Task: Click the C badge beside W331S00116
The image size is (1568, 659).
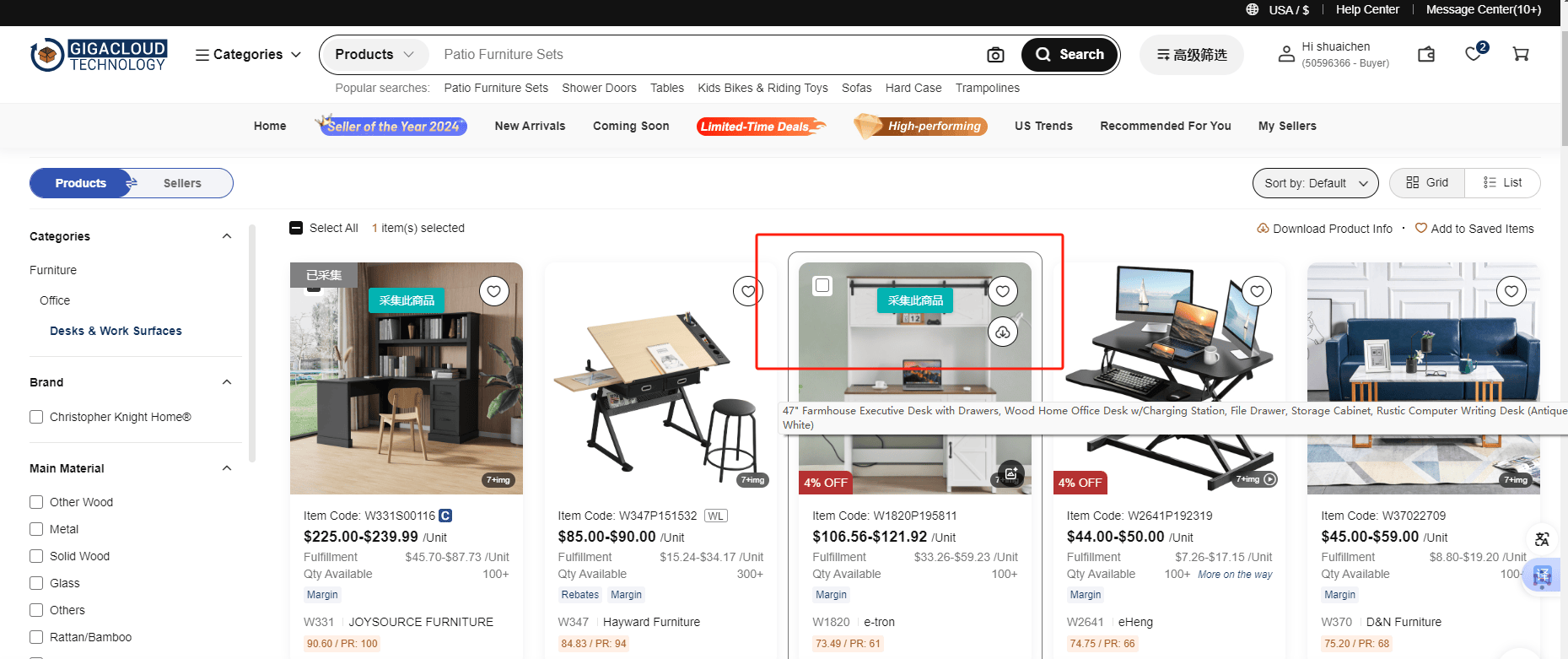Action: tap(445, 516)
